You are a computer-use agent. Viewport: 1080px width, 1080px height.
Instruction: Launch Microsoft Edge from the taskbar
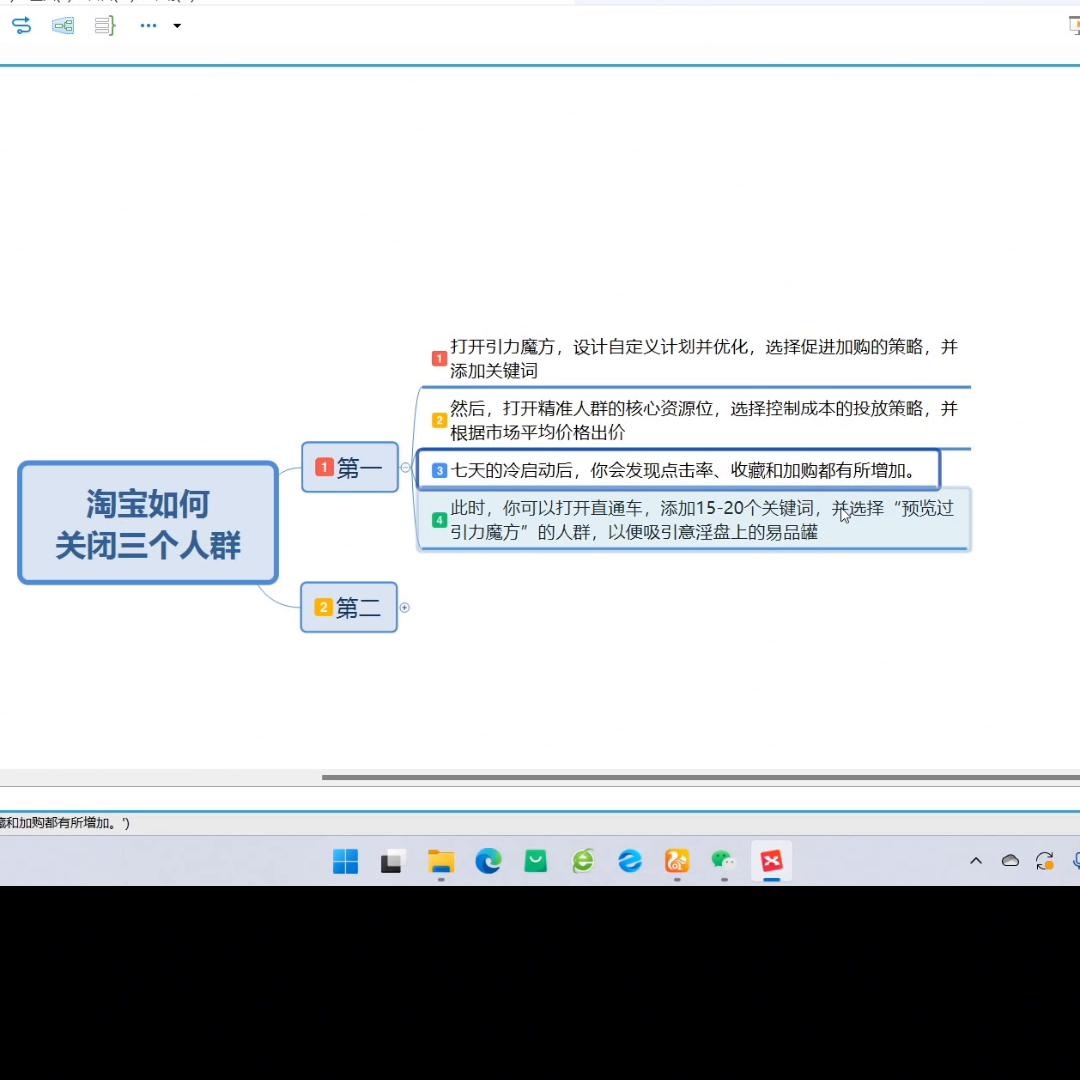(488, 861)
